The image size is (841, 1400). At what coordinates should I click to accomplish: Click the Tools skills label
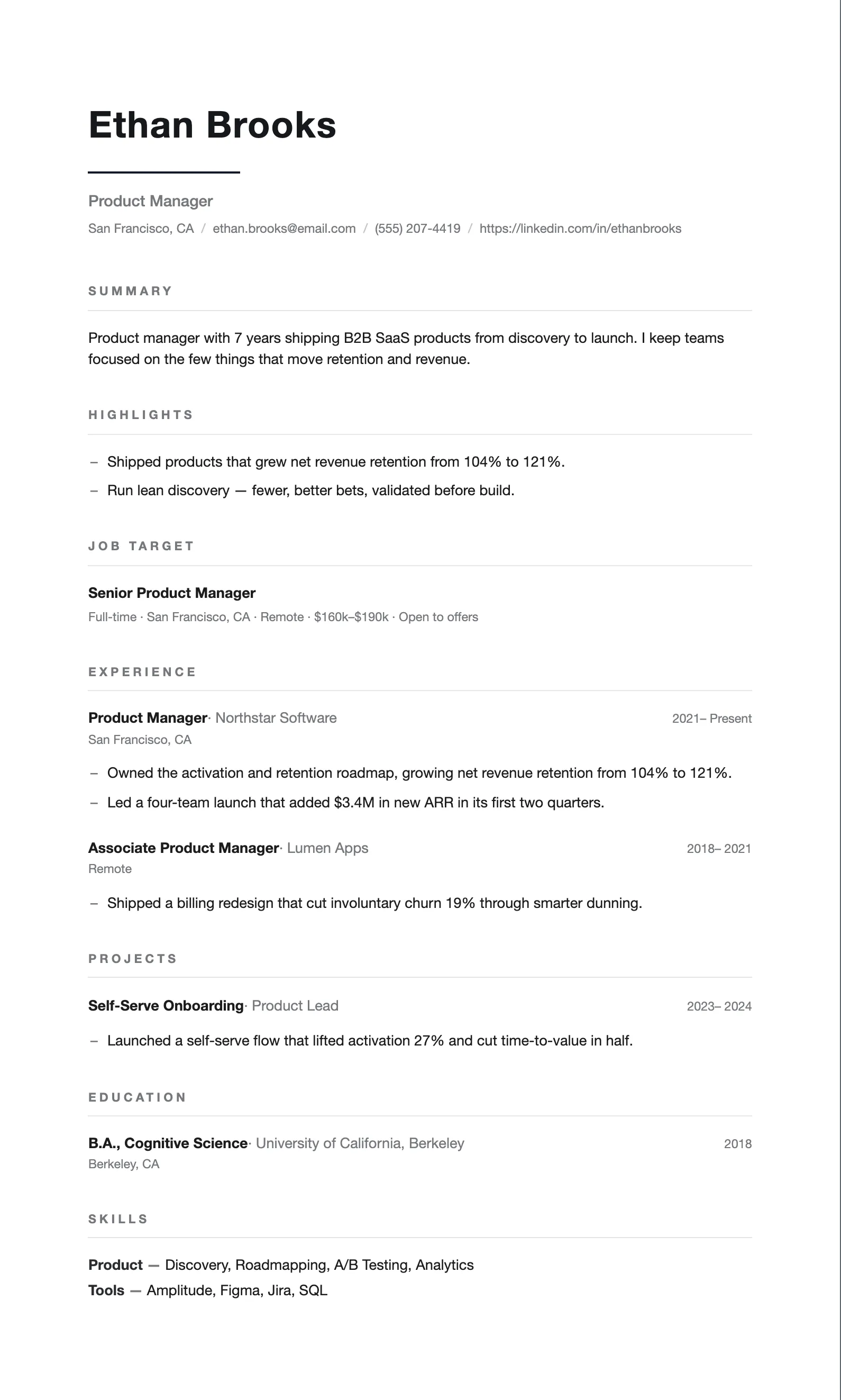coord(106,1290)
